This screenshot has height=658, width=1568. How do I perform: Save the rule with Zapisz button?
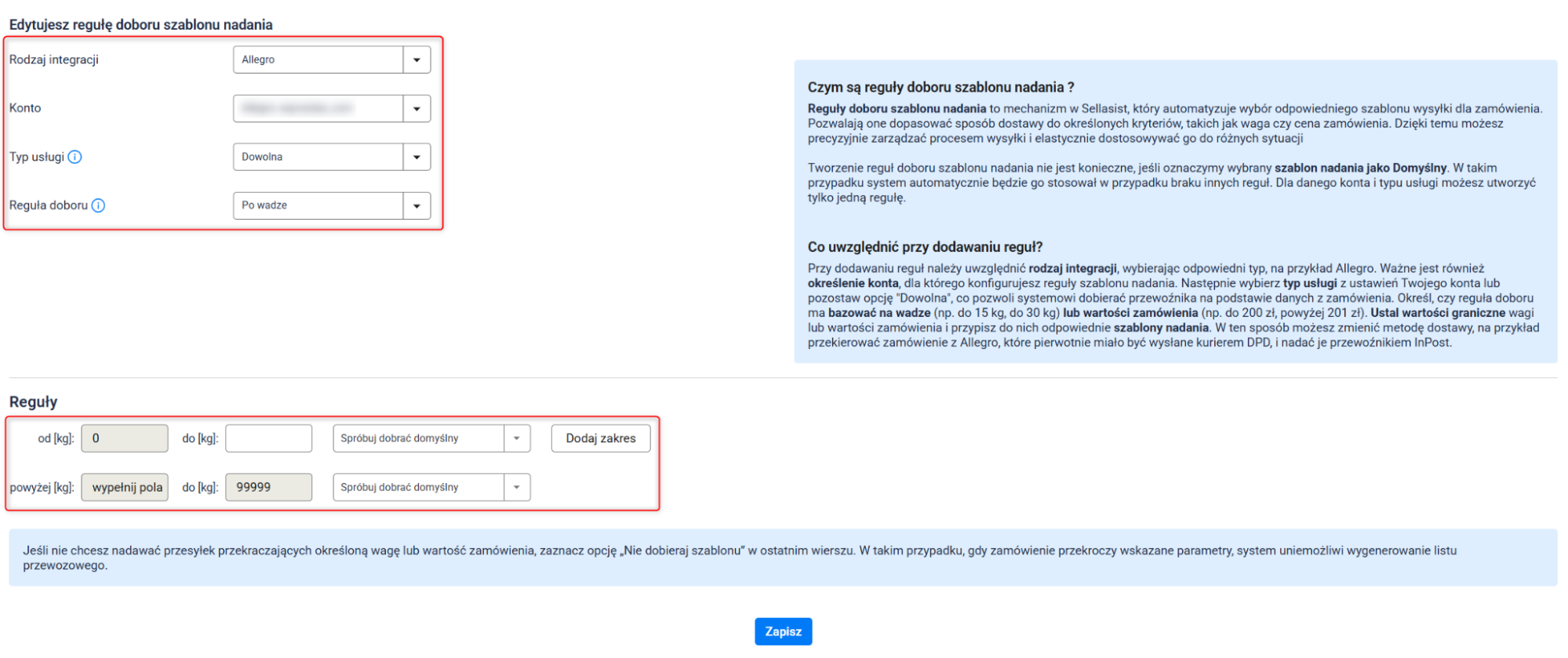(x=783, y=631)
